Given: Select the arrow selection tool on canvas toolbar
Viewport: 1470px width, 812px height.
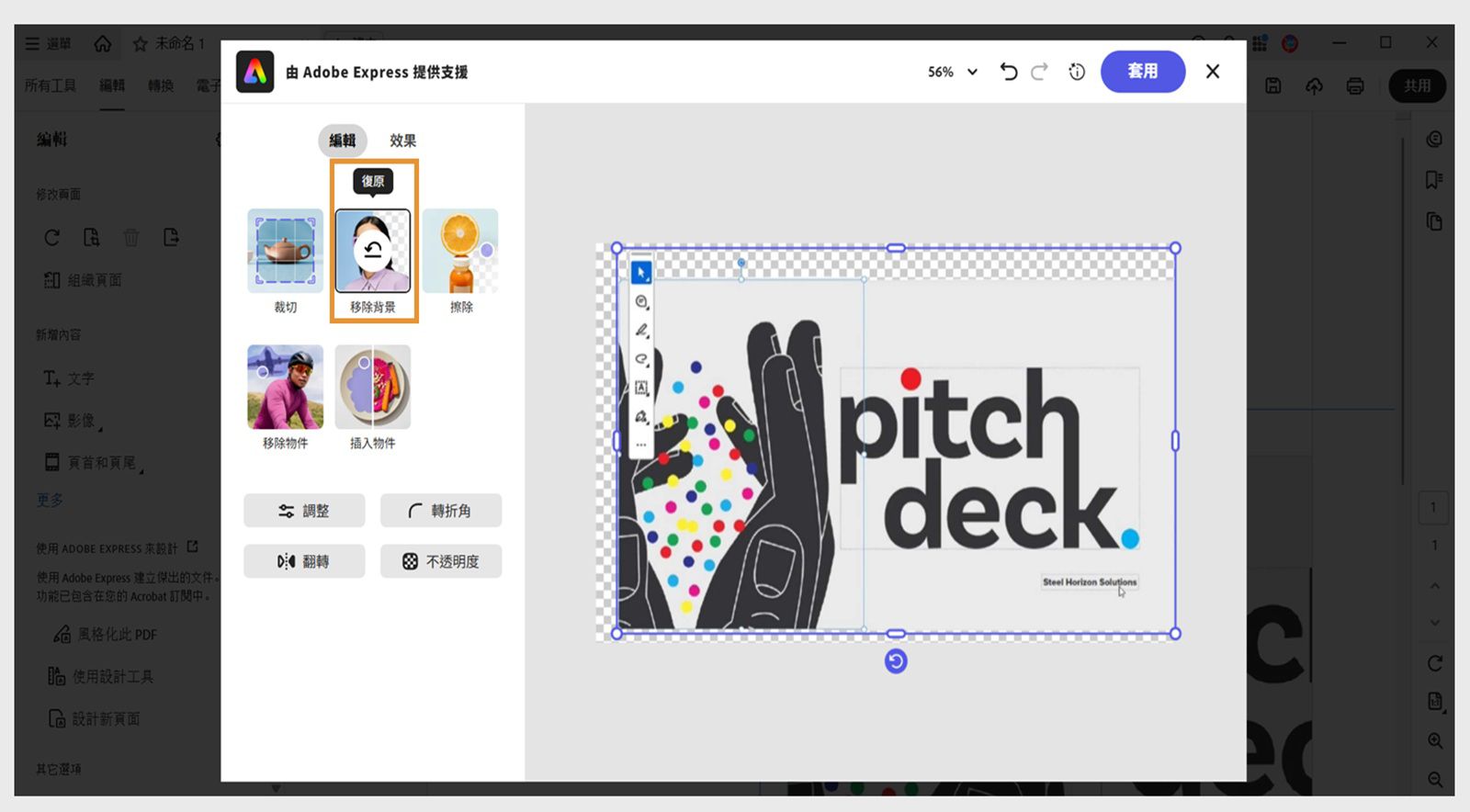Looking at the screenshot, I should click(x=641, y=273).
